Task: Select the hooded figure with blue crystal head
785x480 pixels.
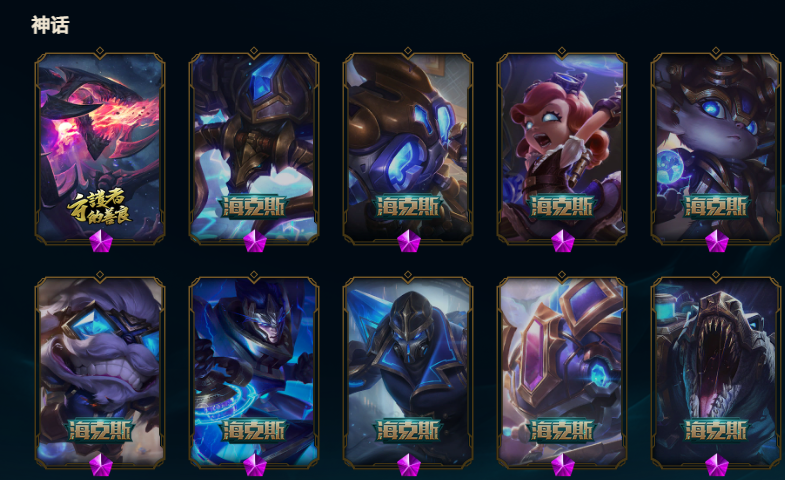Action: tap(254, 148)
